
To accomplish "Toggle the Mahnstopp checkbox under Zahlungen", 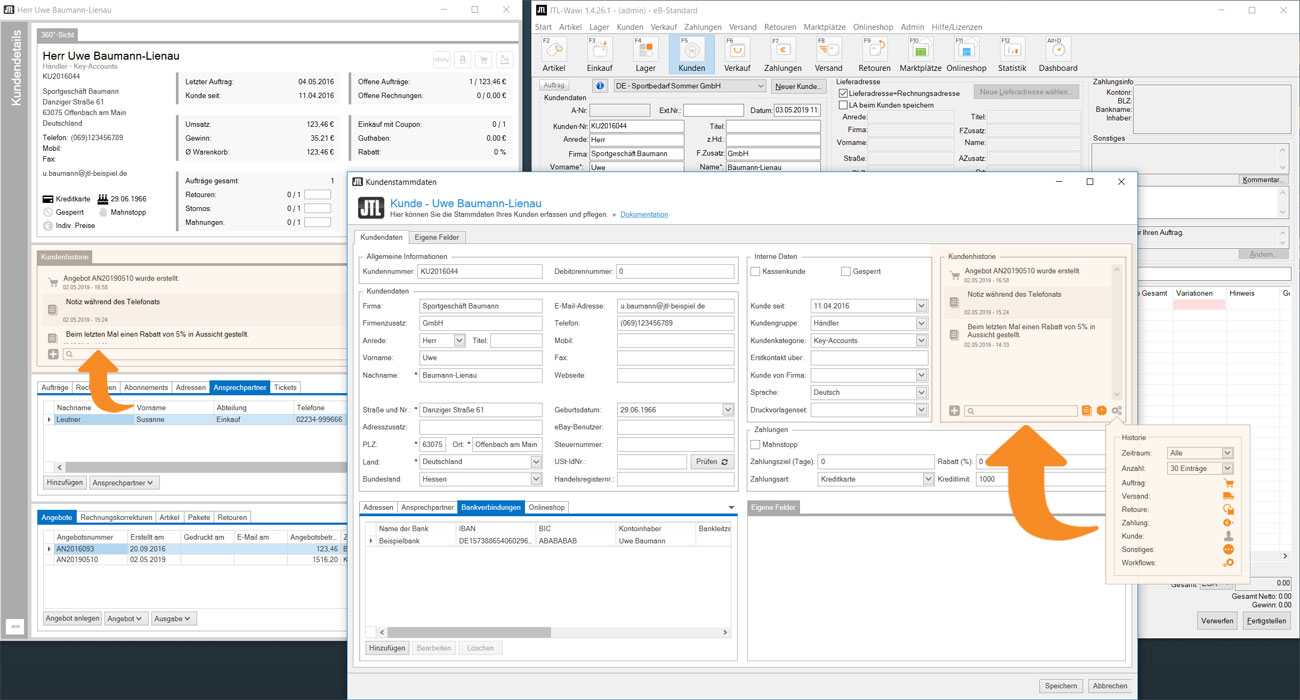I will [756, 445].
